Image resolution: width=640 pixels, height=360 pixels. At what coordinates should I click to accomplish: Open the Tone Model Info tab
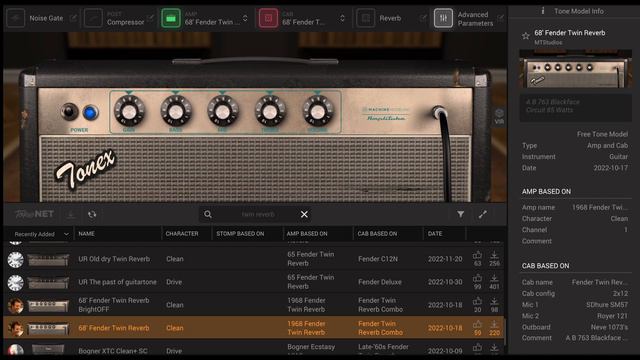tap(579, 11)
